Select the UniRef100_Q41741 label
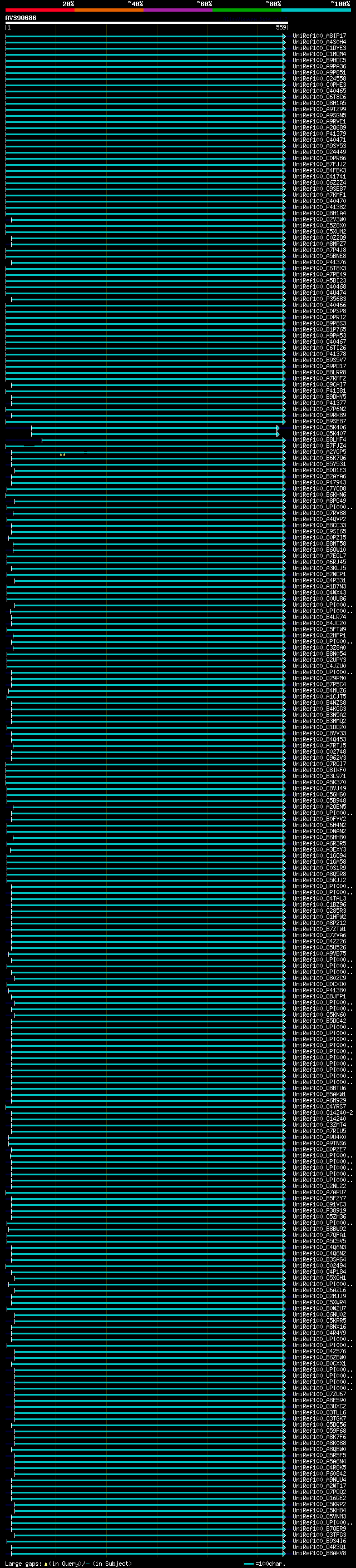This screenshot has width=356, height=1568. 319,176
